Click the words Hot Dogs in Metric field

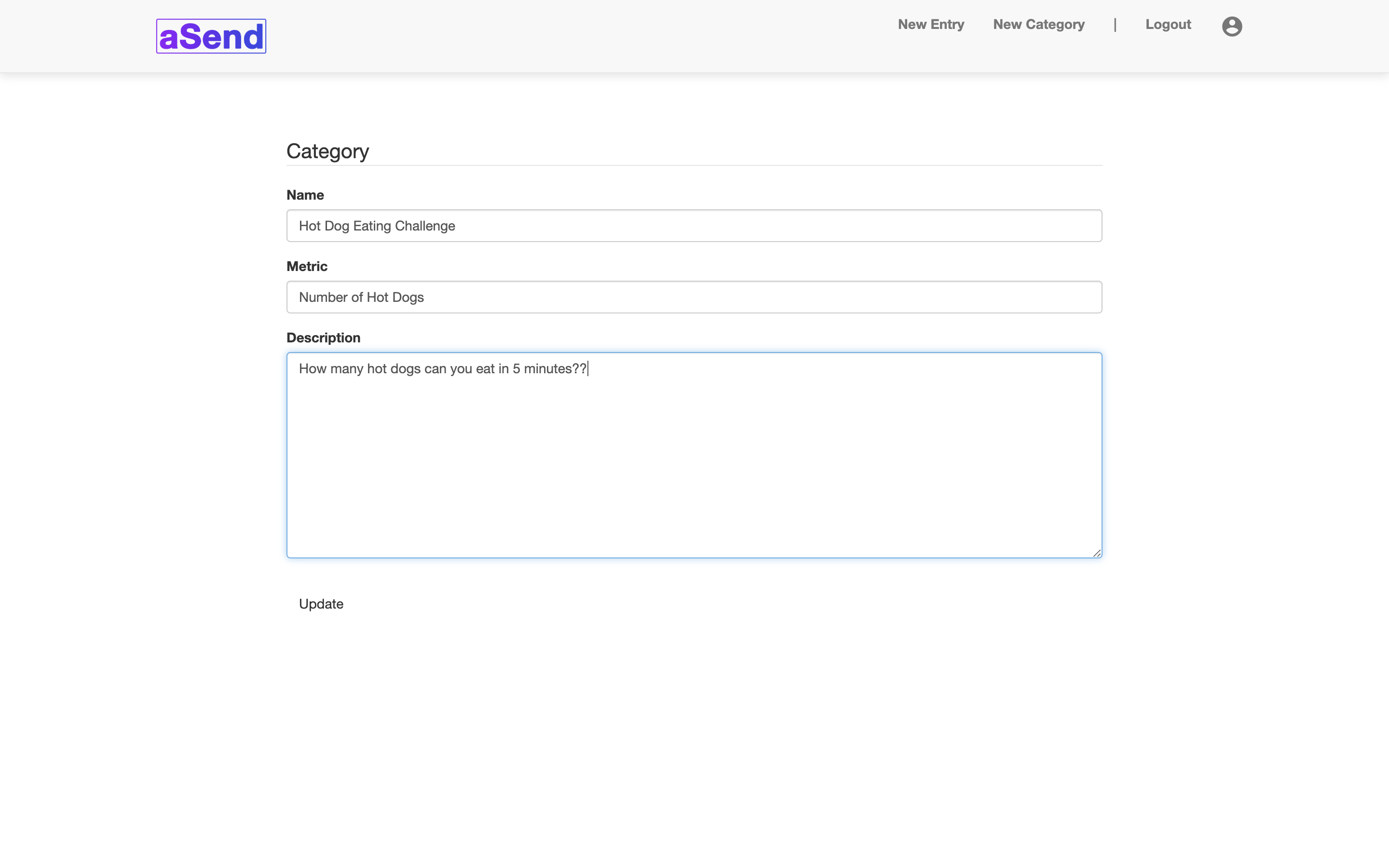point(395,298)
